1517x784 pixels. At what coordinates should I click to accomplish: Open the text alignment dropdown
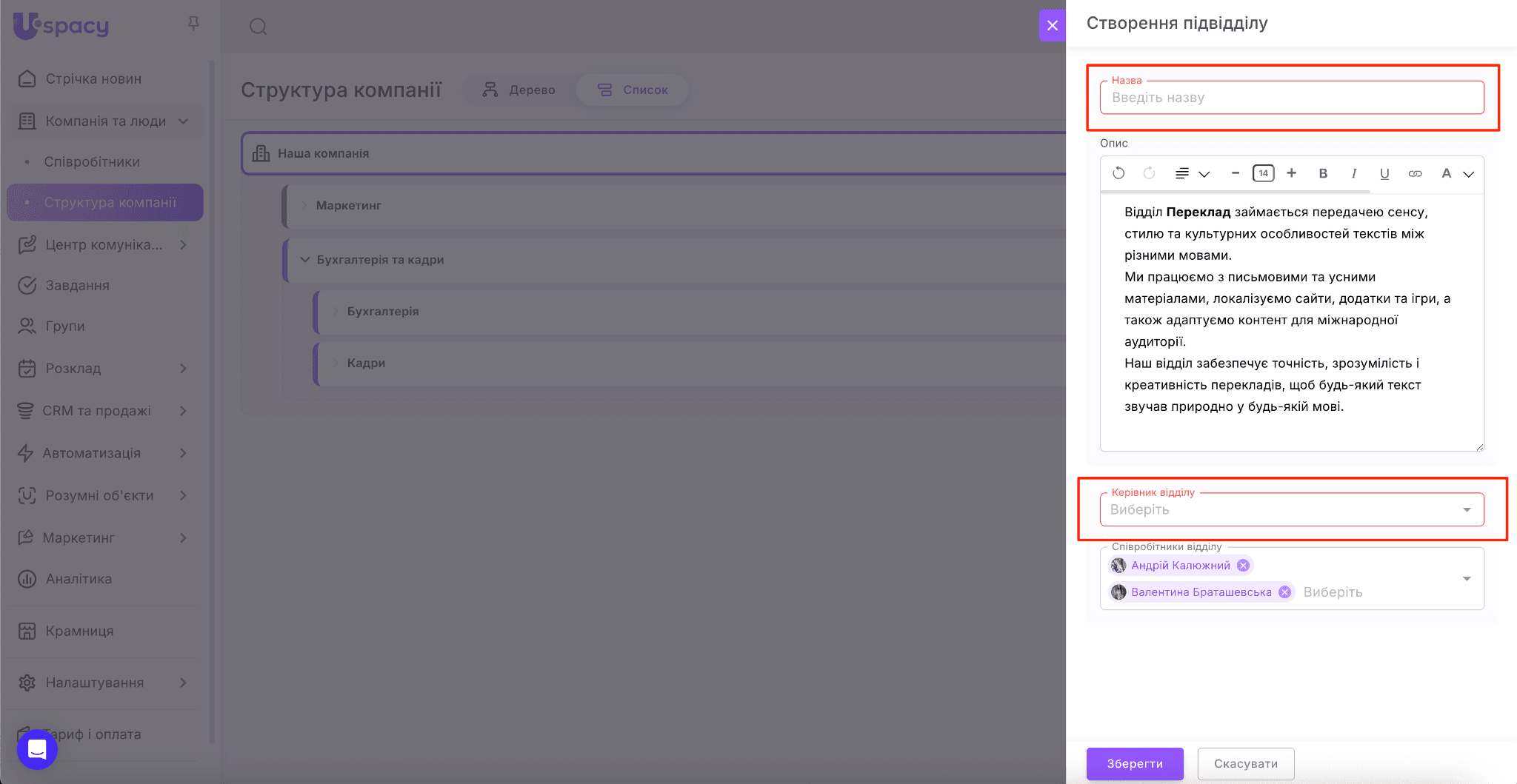1192,173
